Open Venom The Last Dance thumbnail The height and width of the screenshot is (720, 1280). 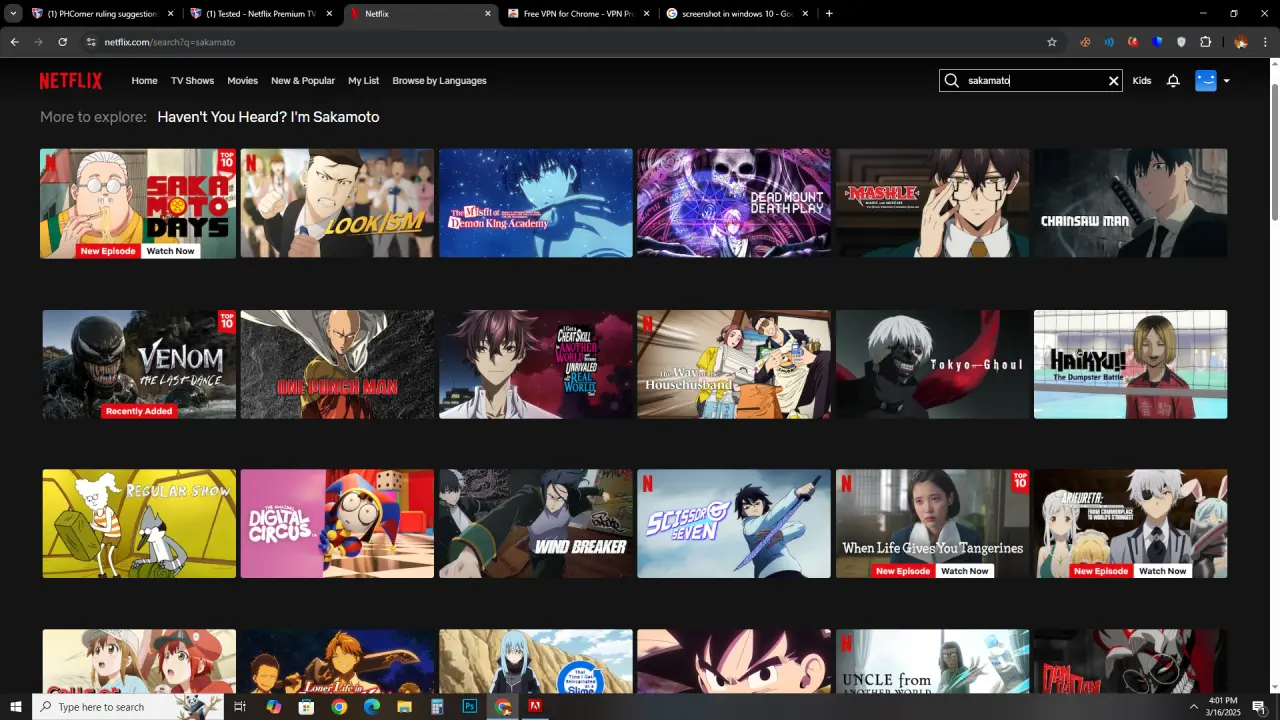(x=139, y=364)
